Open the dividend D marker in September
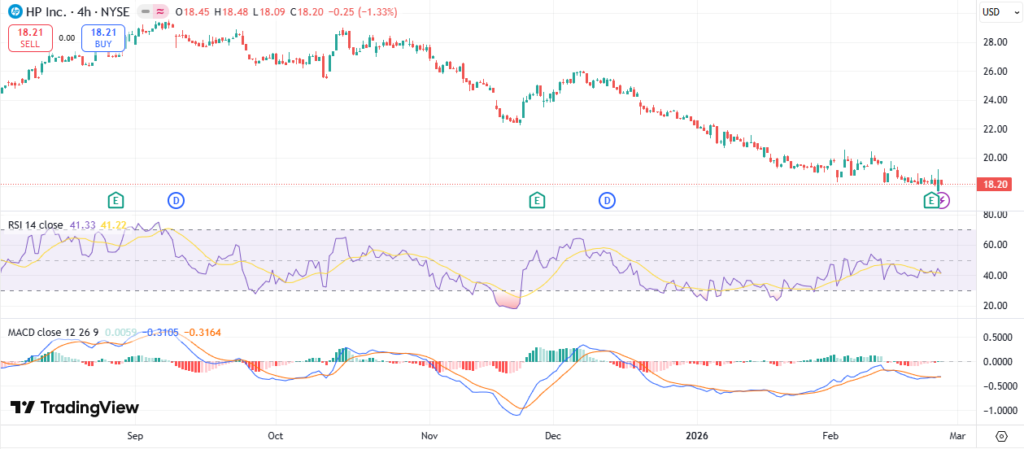The width and height of the screenshot is (1024, 449). point(176,200)
